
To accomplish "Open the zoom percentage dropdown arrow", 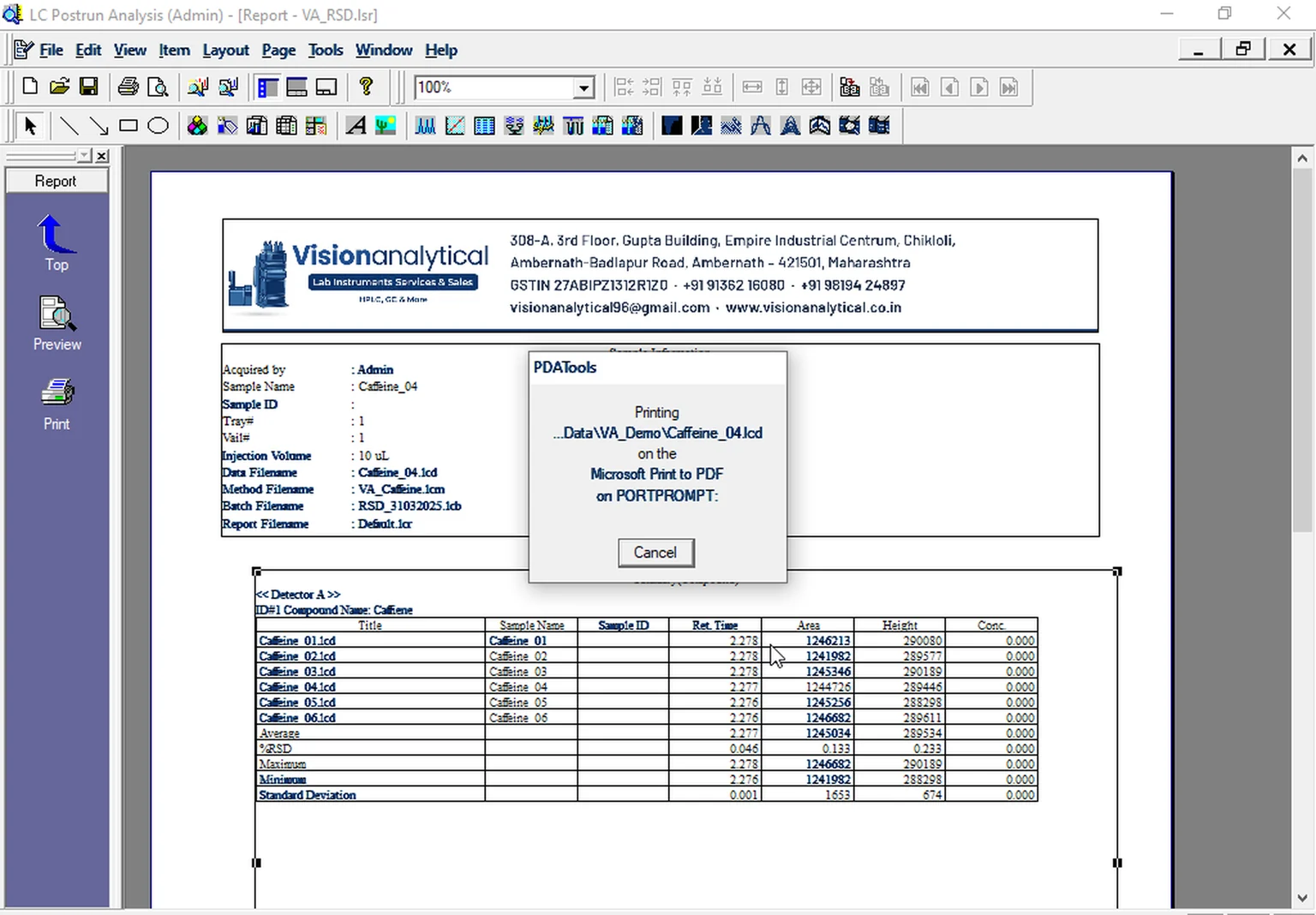I will (583, 87).
